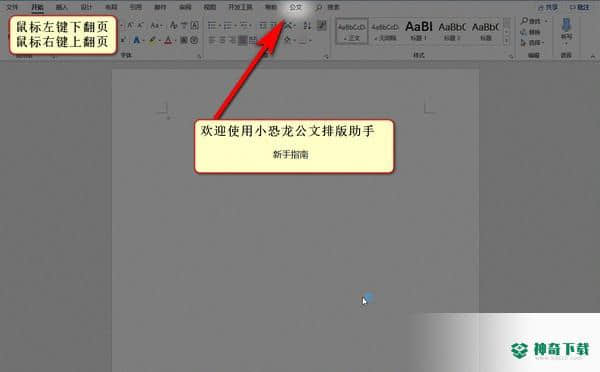Open the font color dropdown arrow
600x372 pixels.
(x=175, y=41)
